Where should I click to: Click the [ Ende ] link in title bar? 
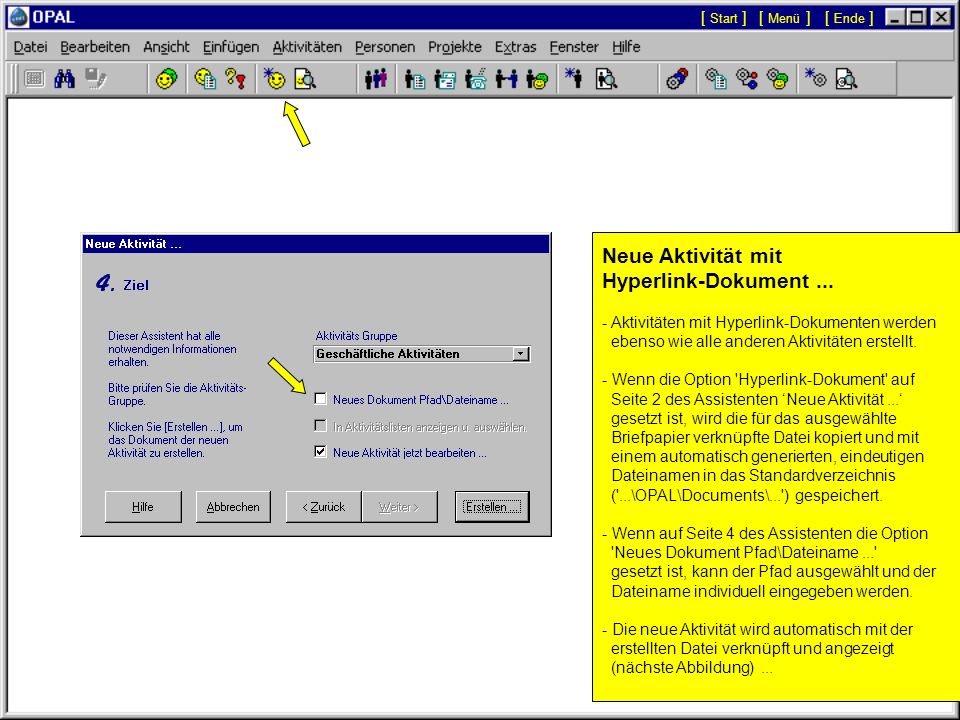tap(849, 18)
